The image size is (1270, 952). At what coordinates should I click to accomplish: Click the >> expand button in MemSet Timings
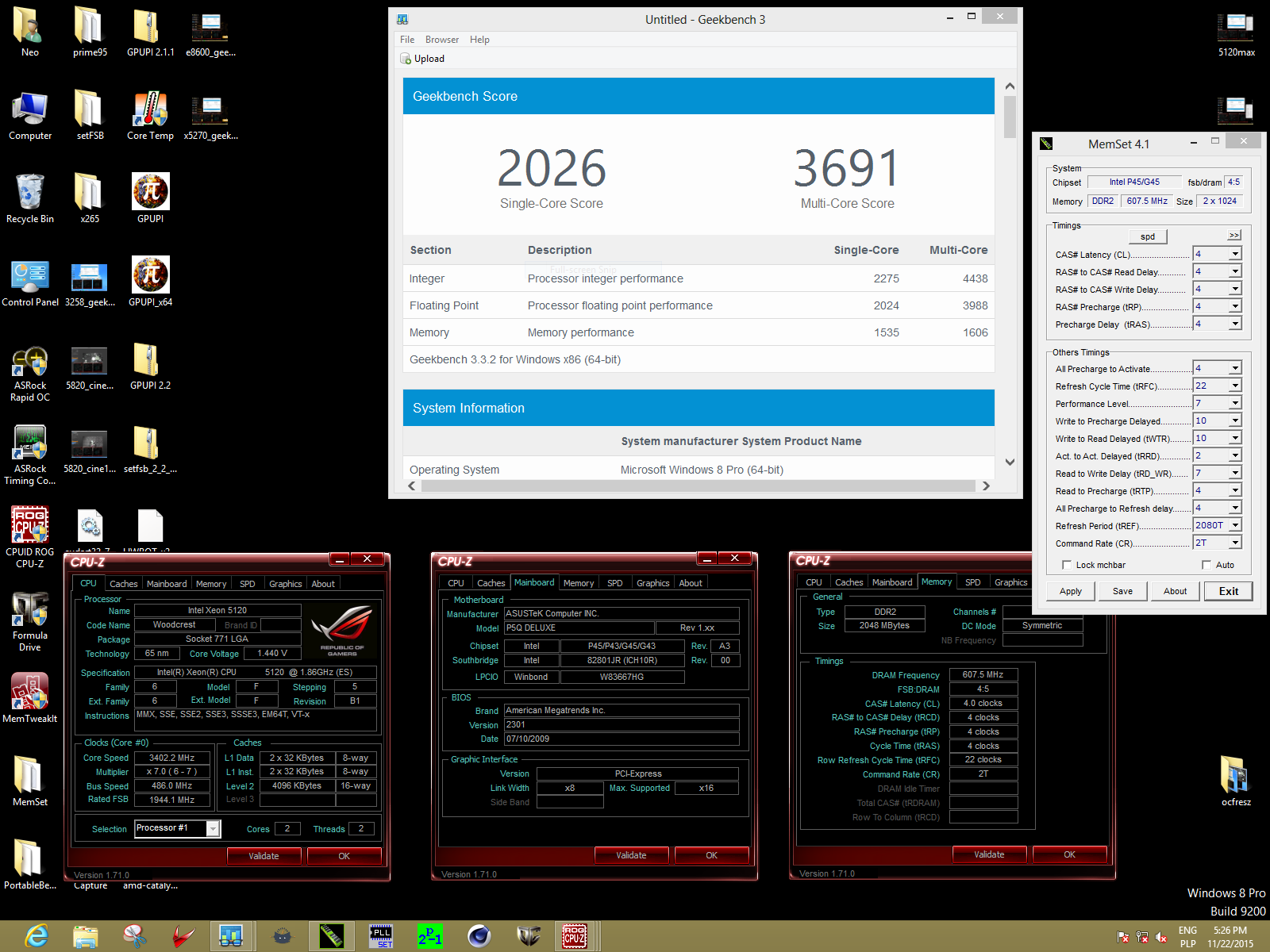(1233, 236)
